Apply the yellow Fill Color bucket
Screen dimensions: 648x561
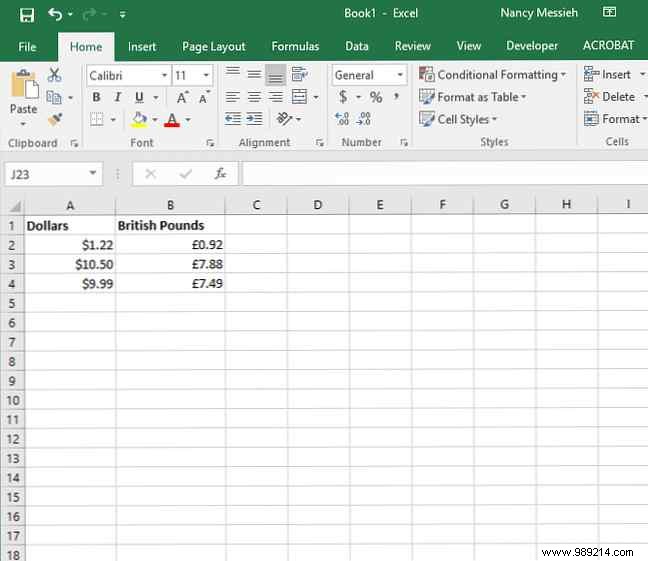click(139, 120)
